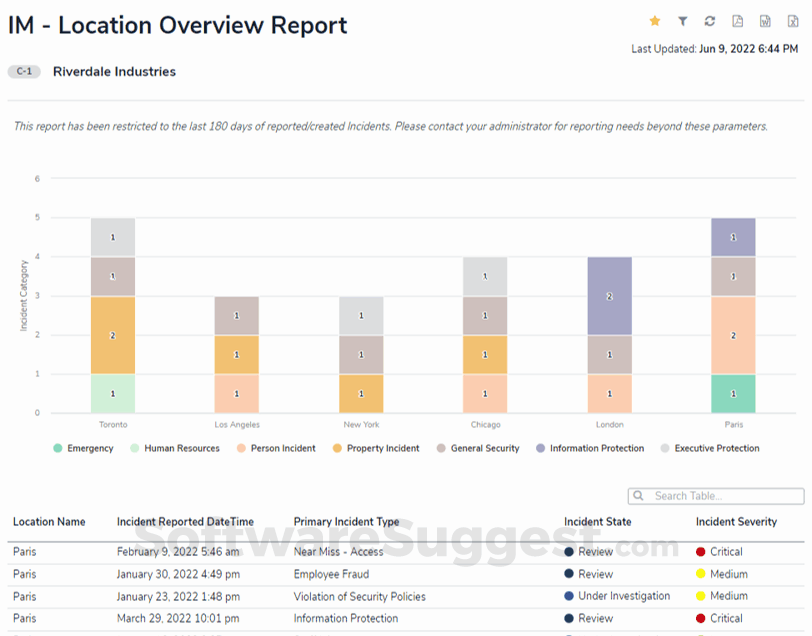Open the report filter options
812x636 pixels.
(x=682, y=21)
